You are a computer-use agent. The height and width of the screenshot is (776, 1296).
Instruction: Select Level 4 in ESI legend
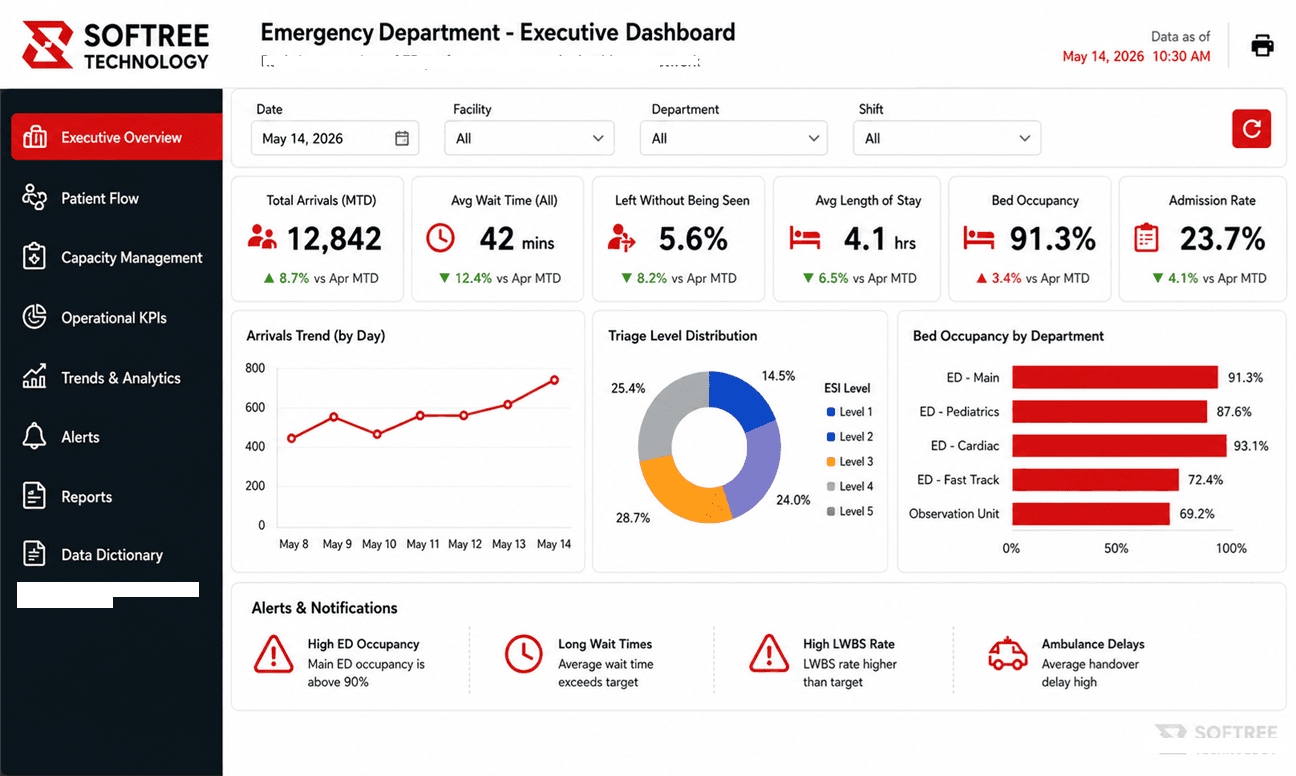[x=850, y=487]
